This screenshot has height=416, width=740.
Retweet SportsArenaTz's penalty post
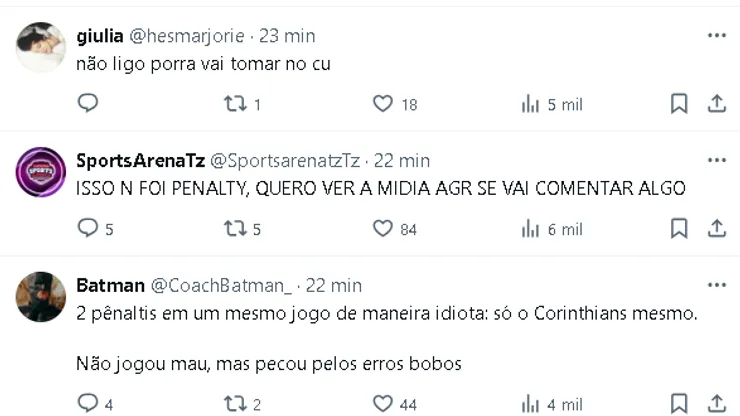(233, 229)
